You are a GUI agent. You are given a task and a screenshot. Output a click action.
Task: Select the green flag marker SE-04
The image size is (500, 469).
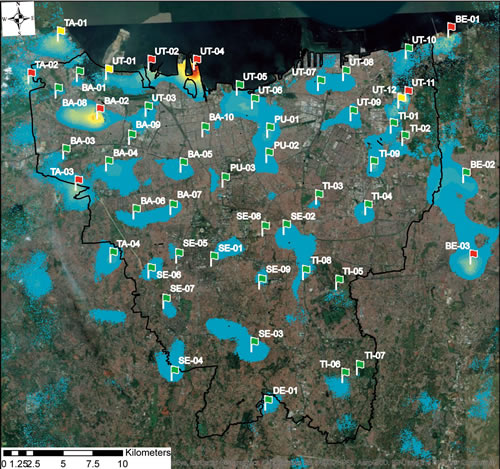[x=175, y=370]
